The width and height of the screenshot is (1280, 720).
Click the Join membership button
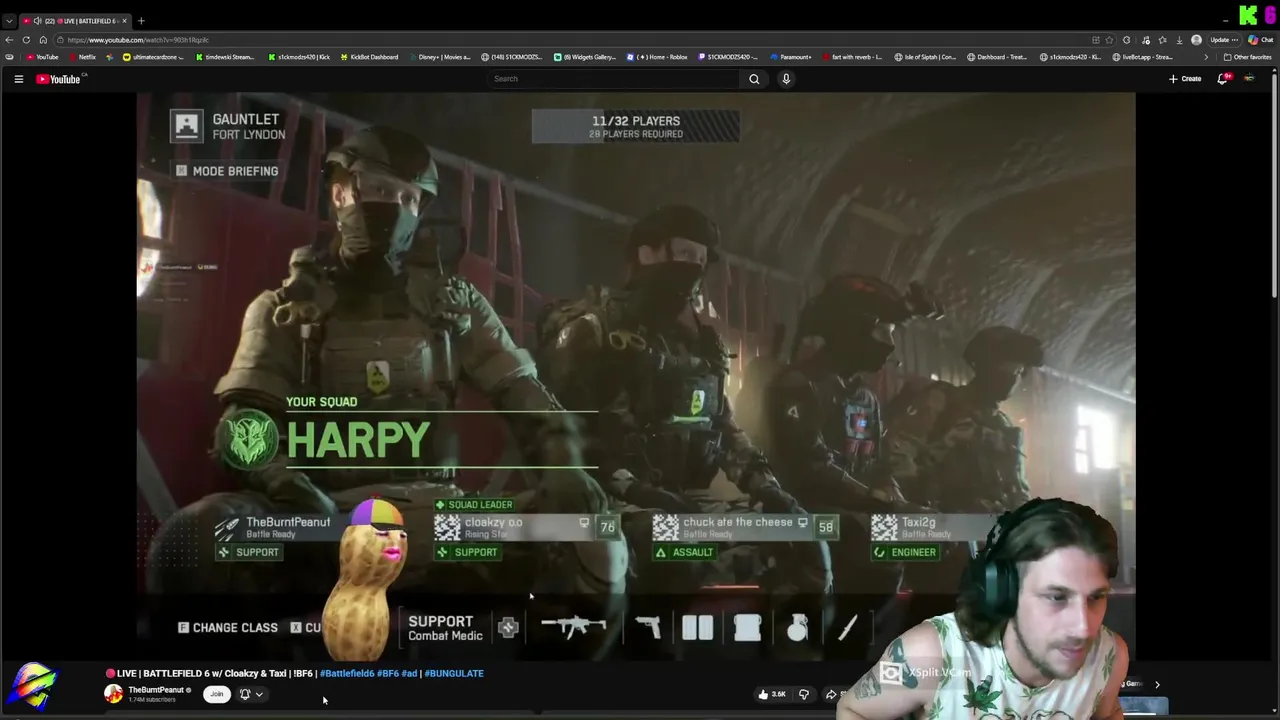pyautogui.click(x=216, y=694)
